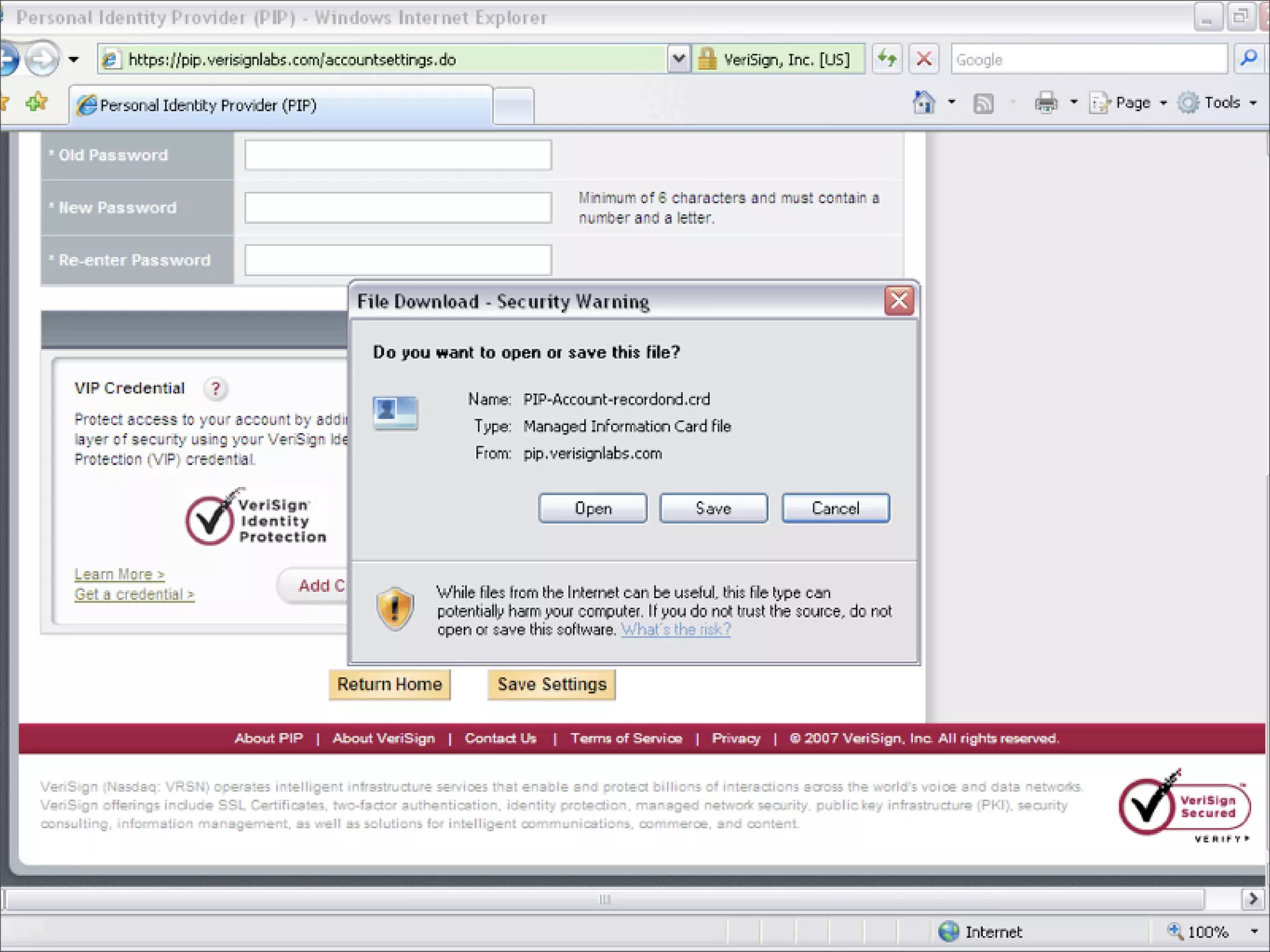Click the Add to Favorites star icon
The height and width of the screenshot is (952, 1270).
pos(37,102)
